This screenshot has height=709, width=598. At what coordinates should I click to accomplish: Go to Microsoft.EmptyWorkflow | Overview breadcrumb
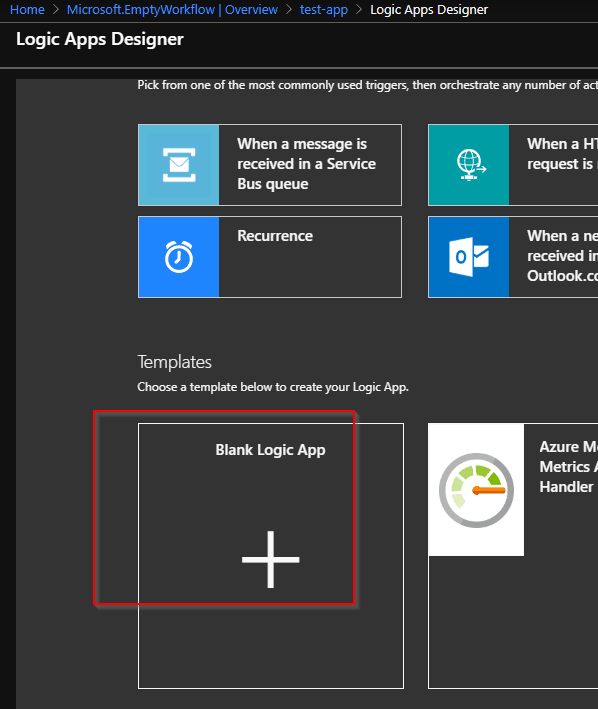click(172, 9)
